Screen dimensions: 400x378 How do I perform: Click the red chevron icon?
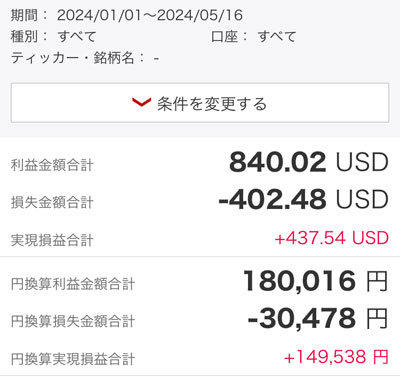pyautogui.click(x=141, y=103)
